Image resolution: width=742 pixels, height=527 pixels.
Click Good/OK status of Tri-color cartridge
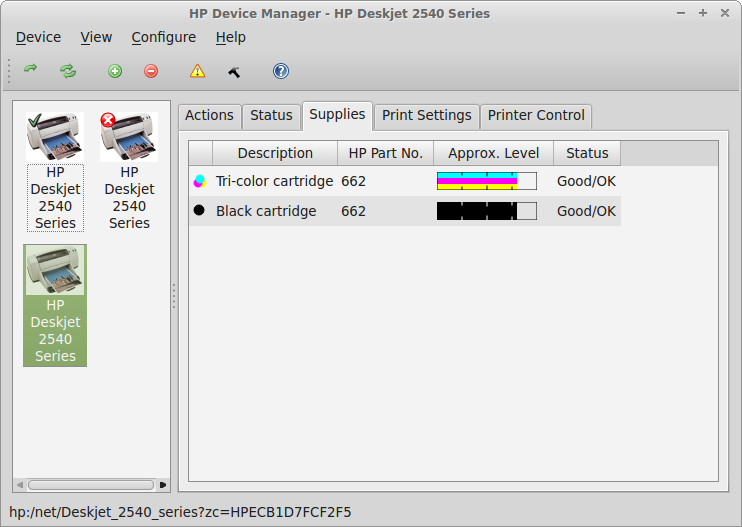586,181
